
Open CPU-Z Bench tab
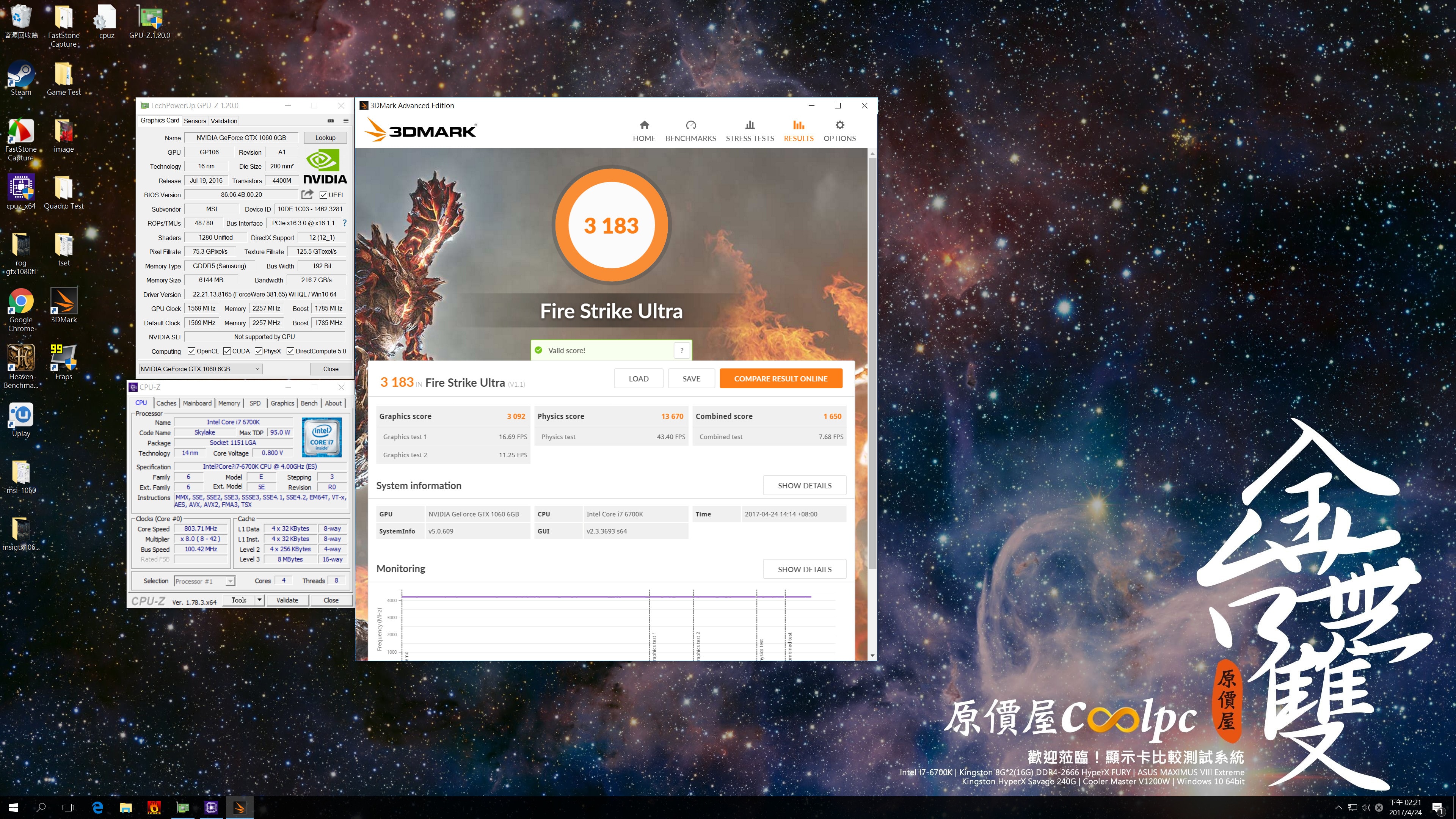pos(309,403)
